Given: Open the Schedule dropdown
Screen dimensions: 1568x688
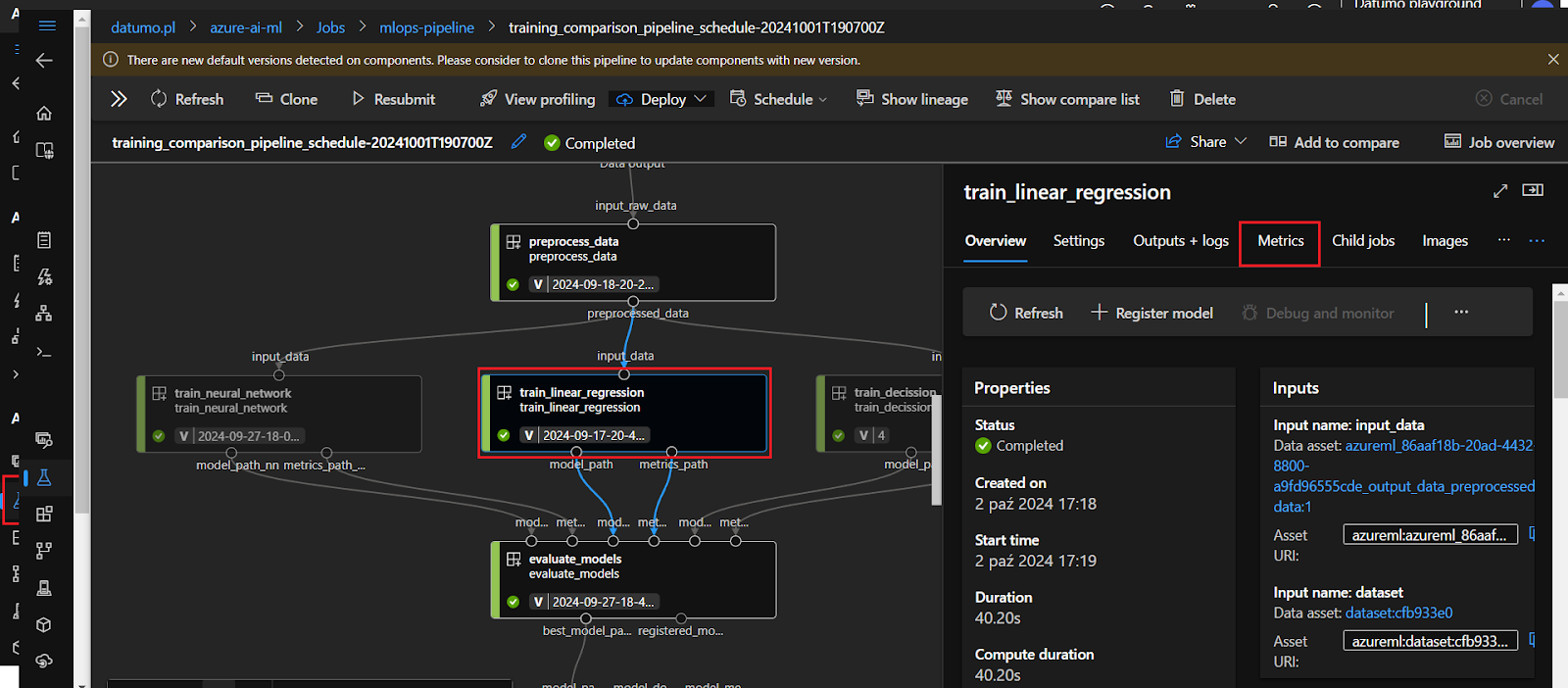Looking at the screenshot, I should pos(779,99).
